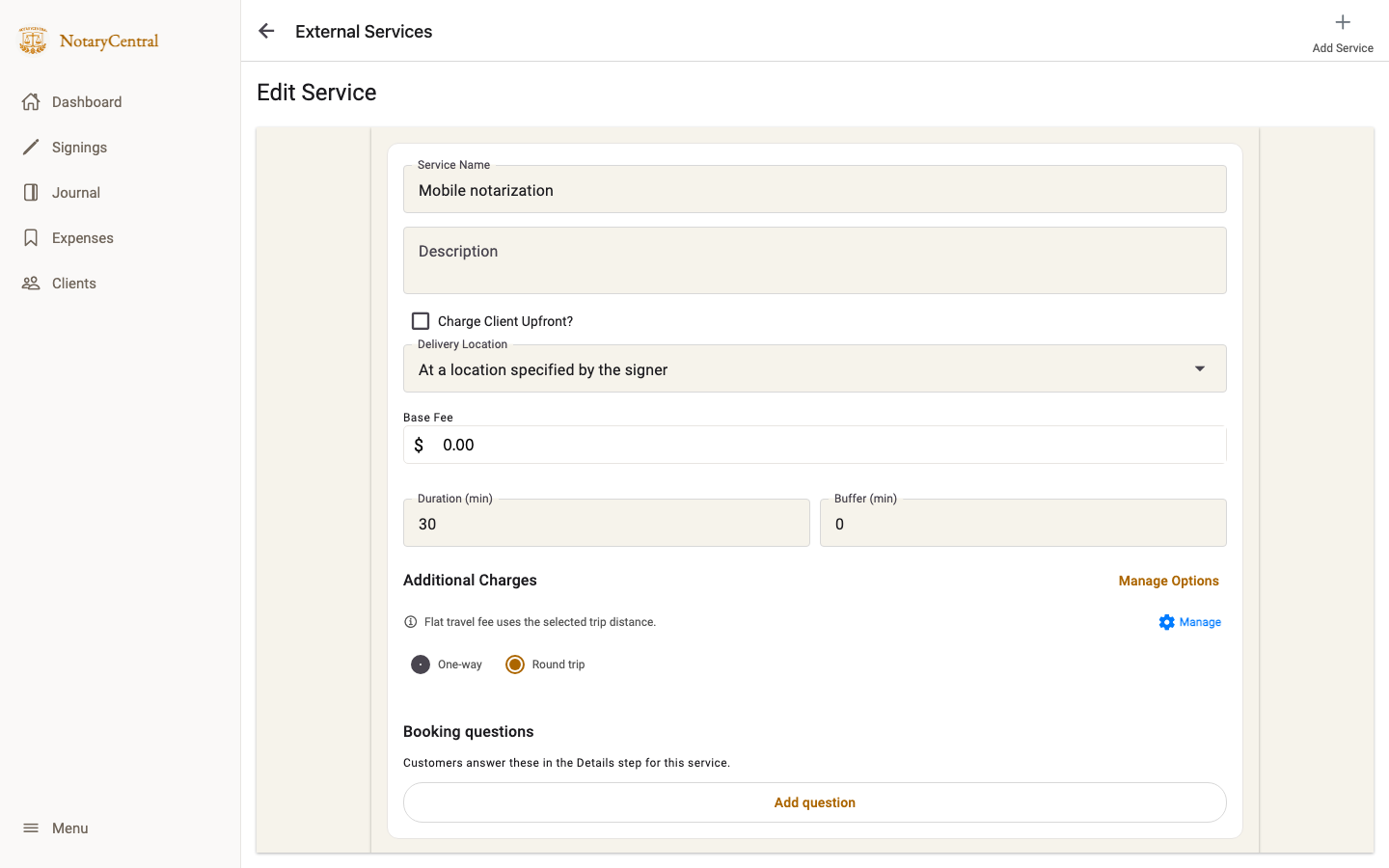This screenshot has width=1389, height=868.
Task: Click the hamburger Menu icon
Action: coord(31,828)
